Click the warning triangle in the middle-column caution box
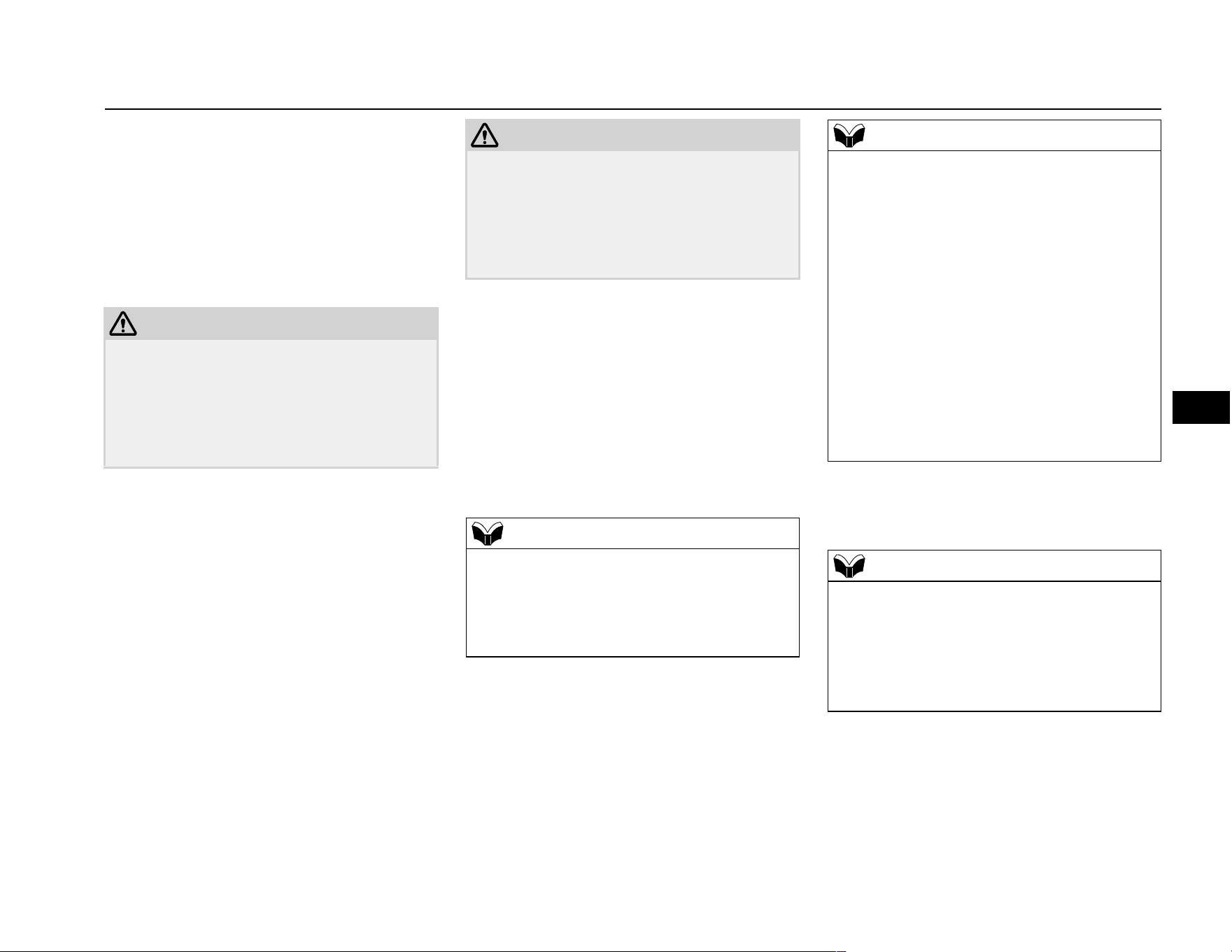The image size is (1232, 952). (485, 135)
